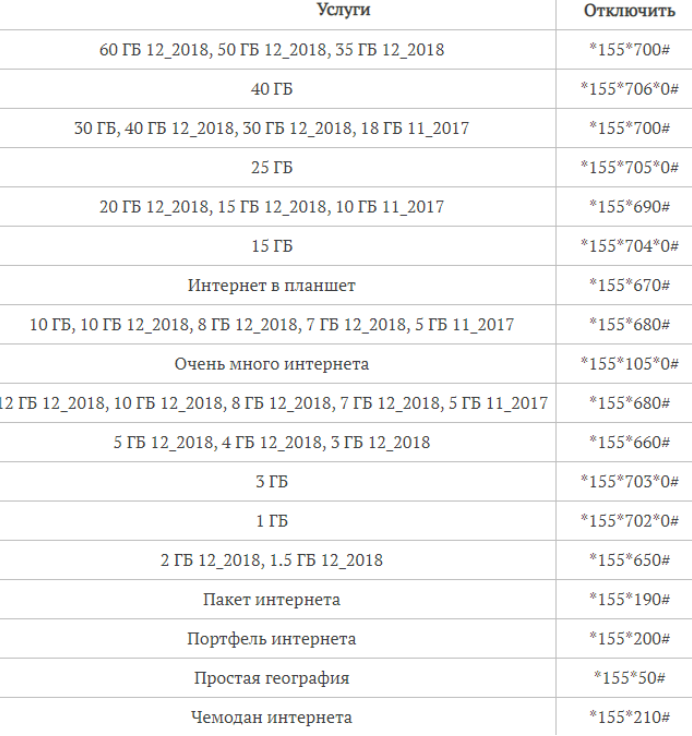
Task: Click the *155*105*0# disable code
Action: coord(629,363)
